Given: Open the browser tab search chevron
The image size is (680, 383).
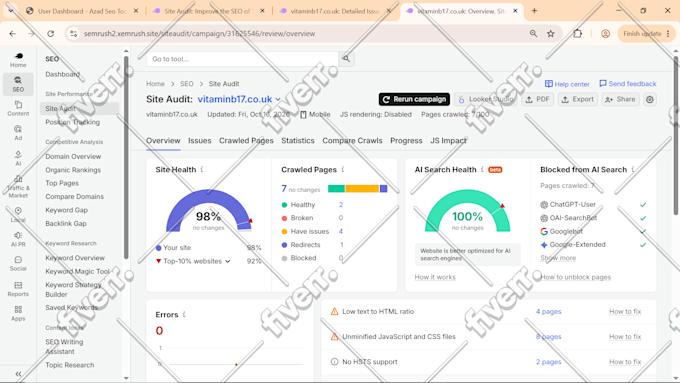Looking at the screenshot, I should pyautogui.click(x=10, y=11).
